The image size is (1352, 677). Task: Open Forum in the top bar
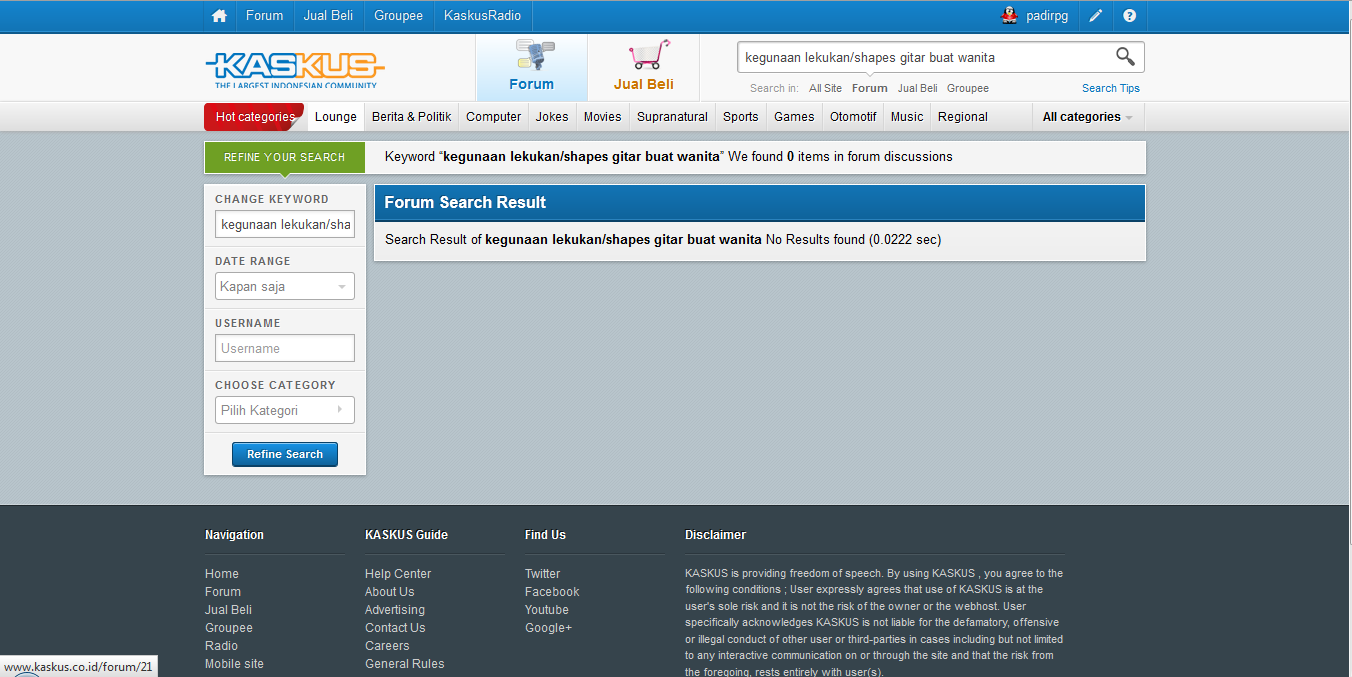pyautogui.click(x=265, y=16)
